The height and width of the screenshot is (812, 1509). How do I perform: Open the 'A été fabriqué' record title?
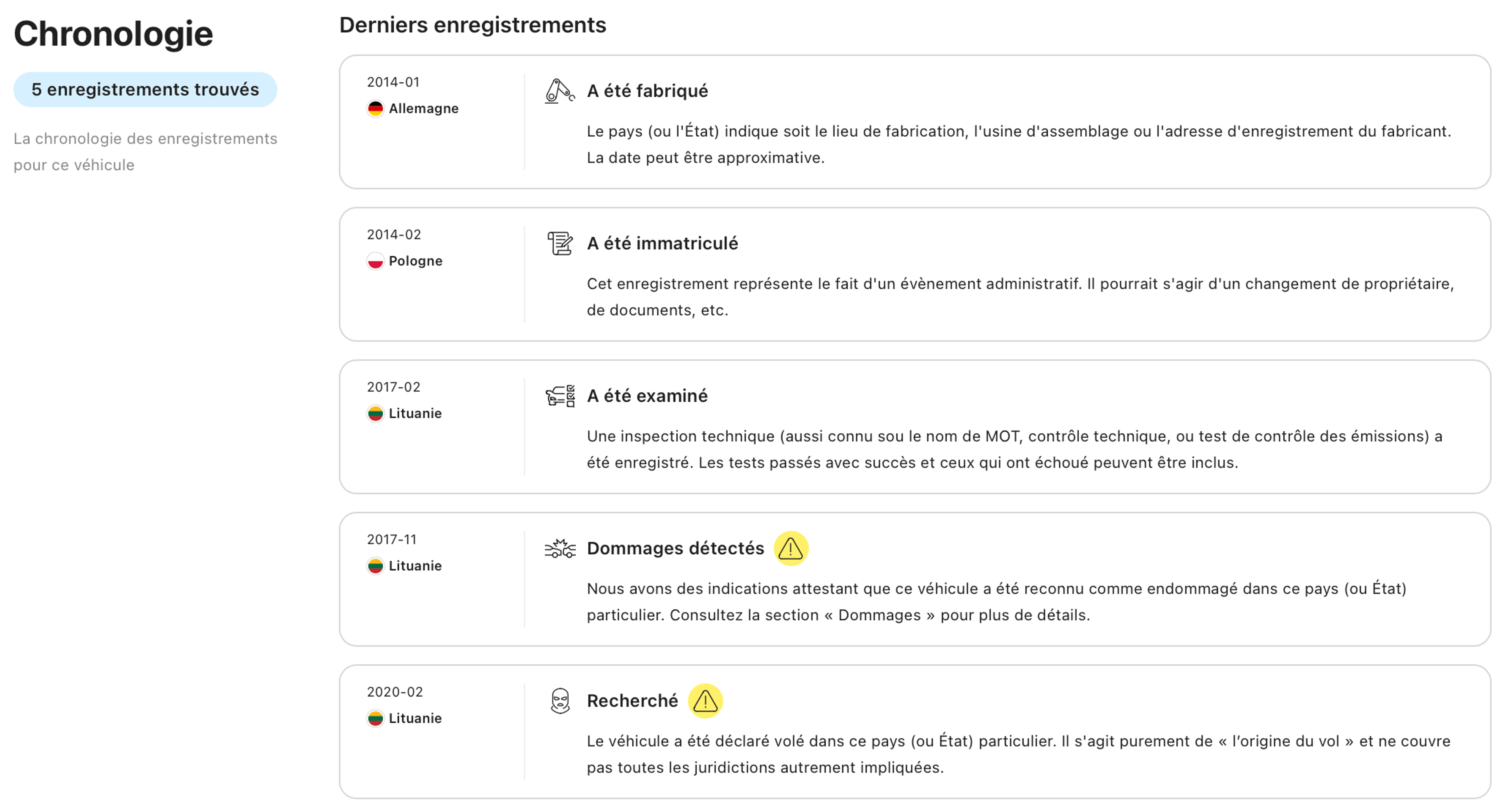647,91
